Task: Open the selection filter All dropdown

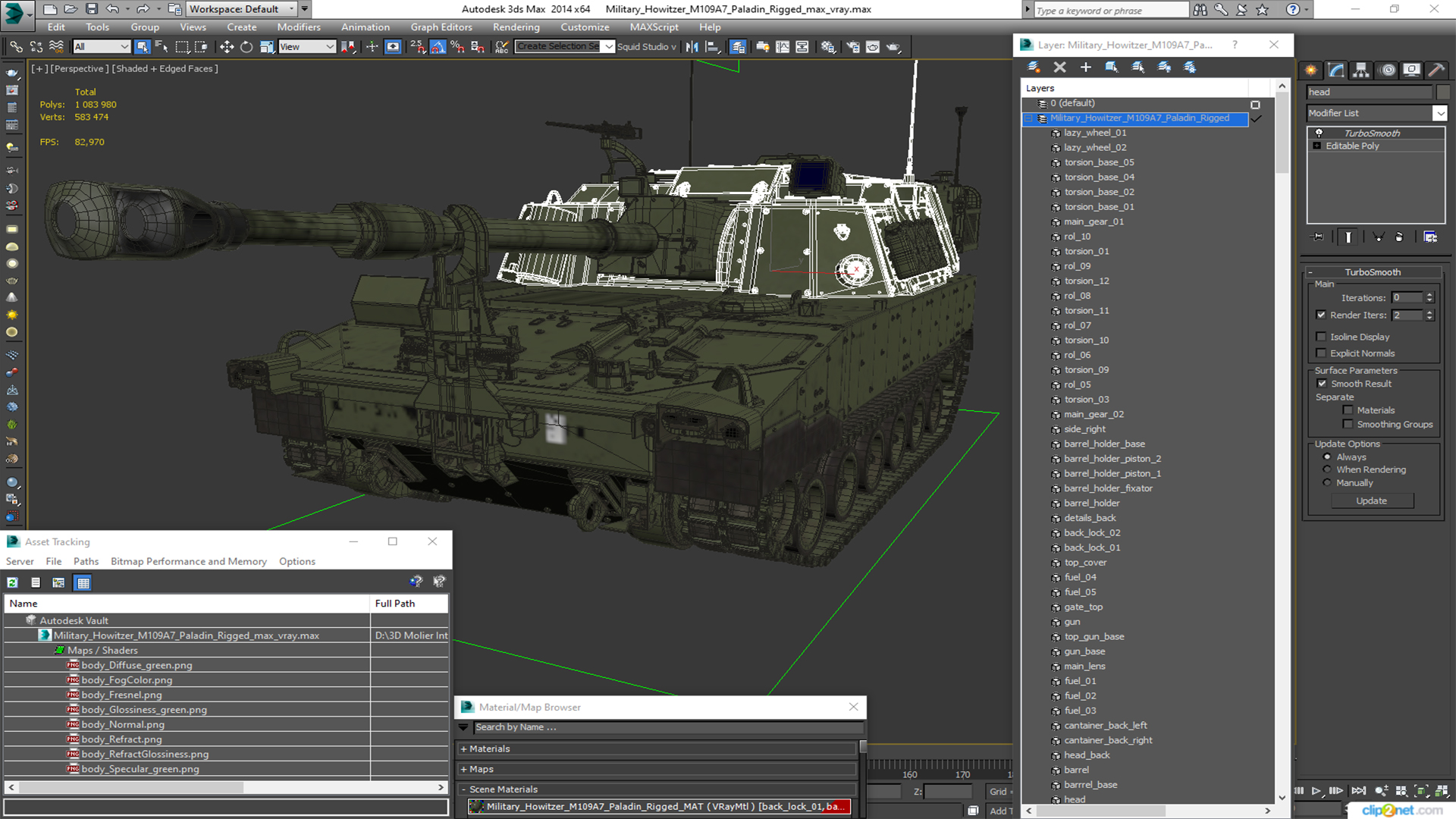Action: 102,47
